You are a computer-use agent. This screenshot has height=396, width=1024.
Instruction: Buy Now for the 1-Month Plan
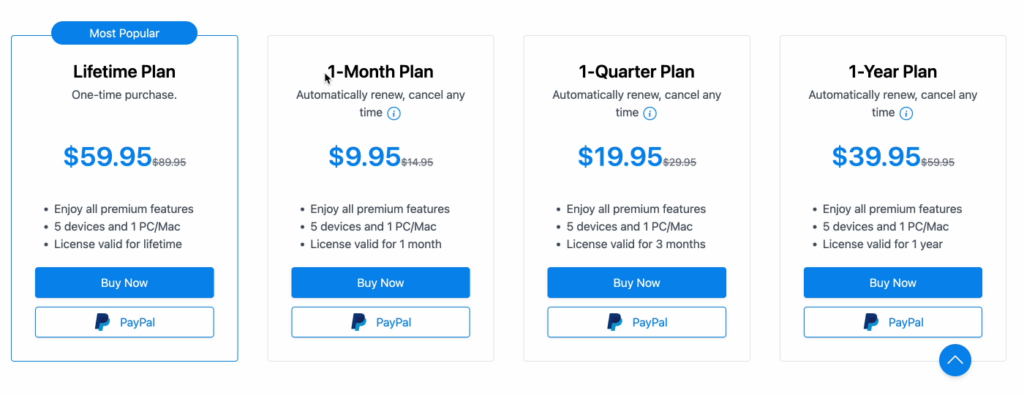(x=381, y=283)
